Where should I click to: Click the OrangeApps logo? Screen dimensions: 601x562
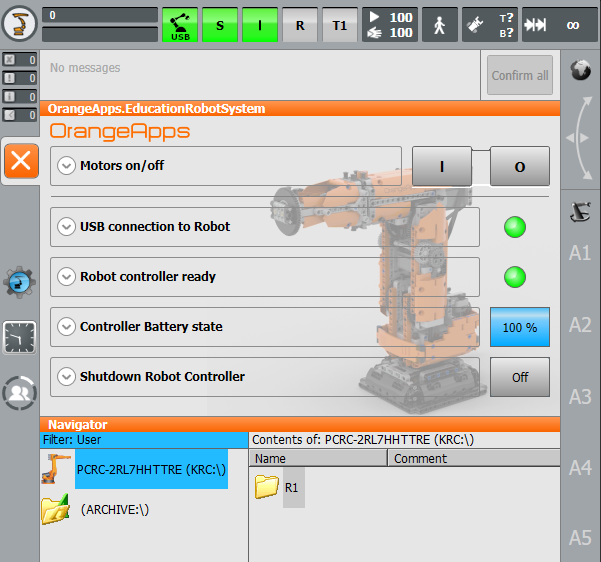120,131
